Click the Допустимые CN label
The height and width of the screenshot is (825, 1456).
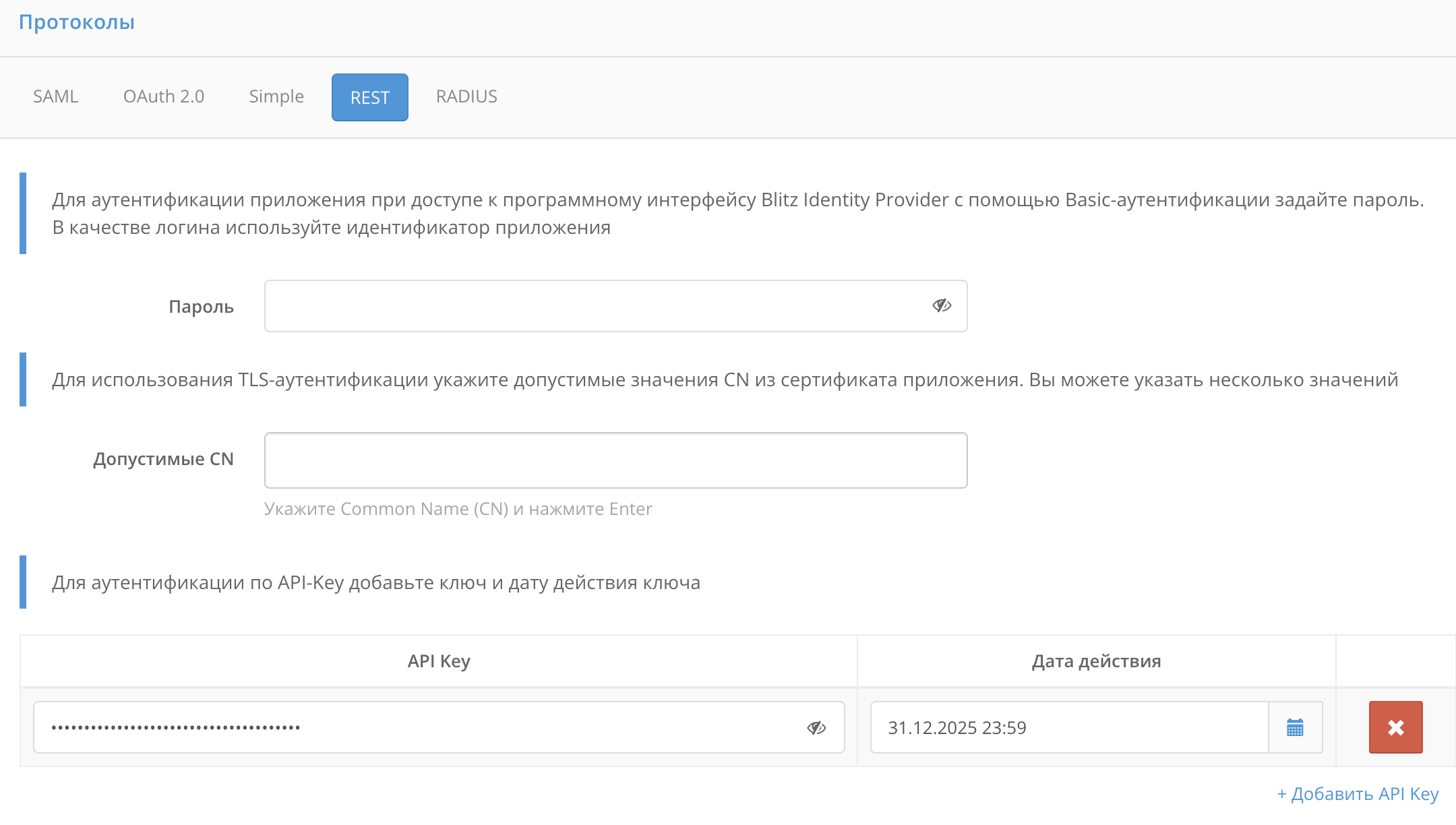(x=163, y=459)
